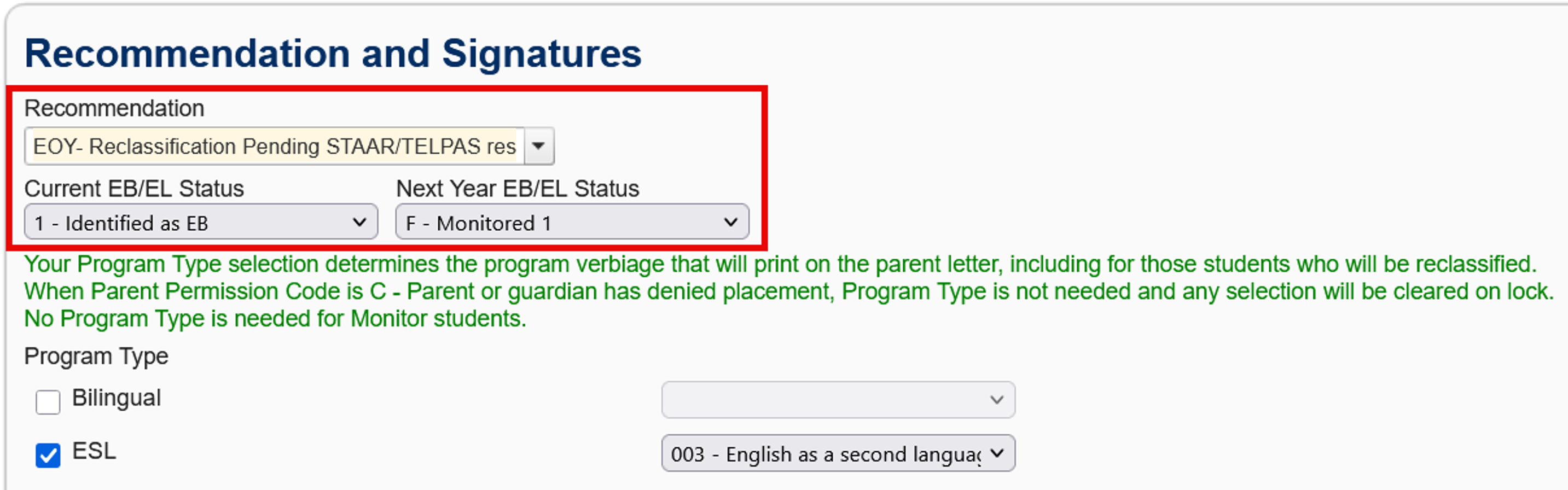The width and height of the screenshot is (1568, 490).
Task: Click the "Recommendation" field label
Action: pos(114,108)
